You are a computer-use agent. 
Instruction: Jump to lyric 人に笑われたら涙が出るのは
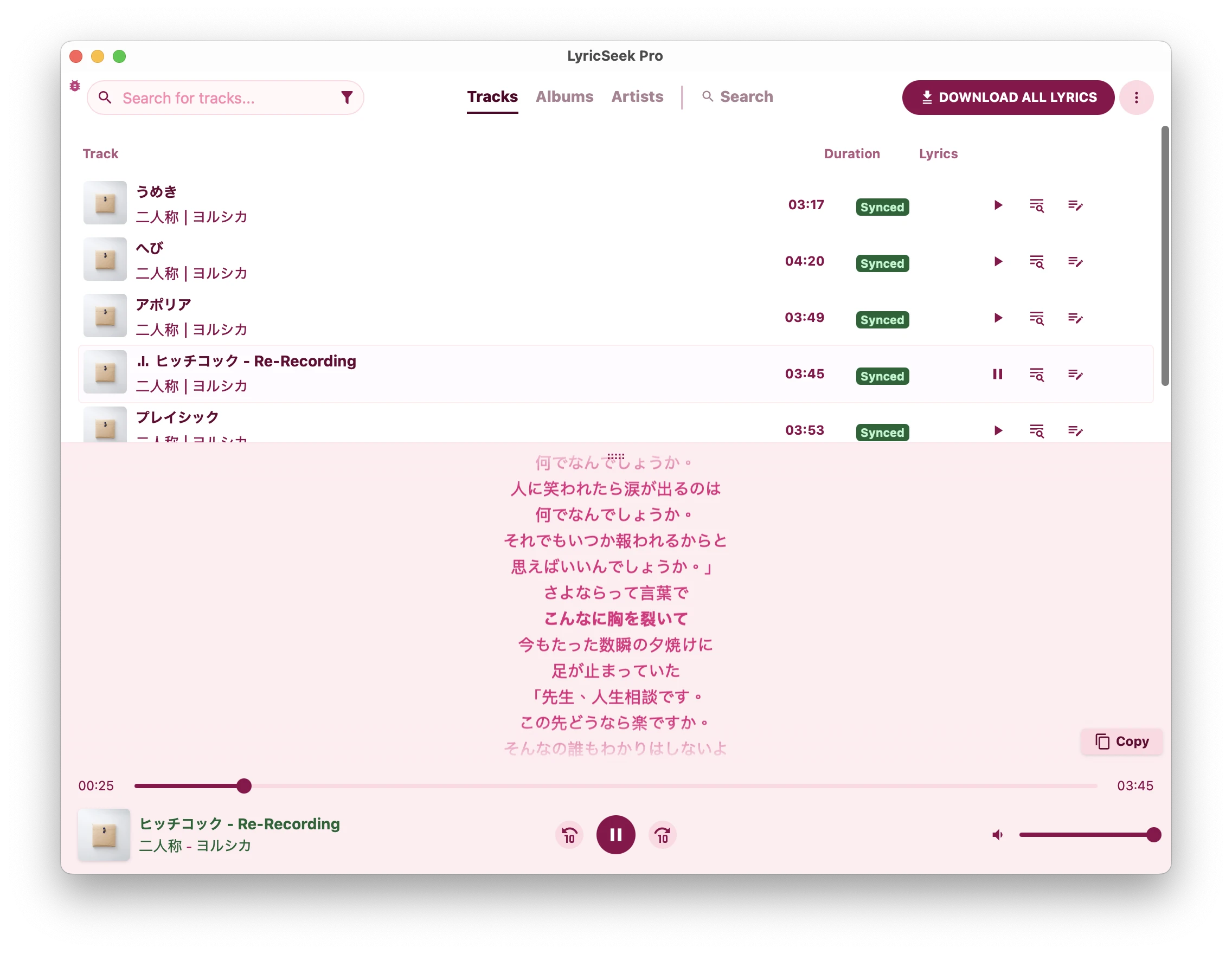pyautogui.click(x=615, y=489)
